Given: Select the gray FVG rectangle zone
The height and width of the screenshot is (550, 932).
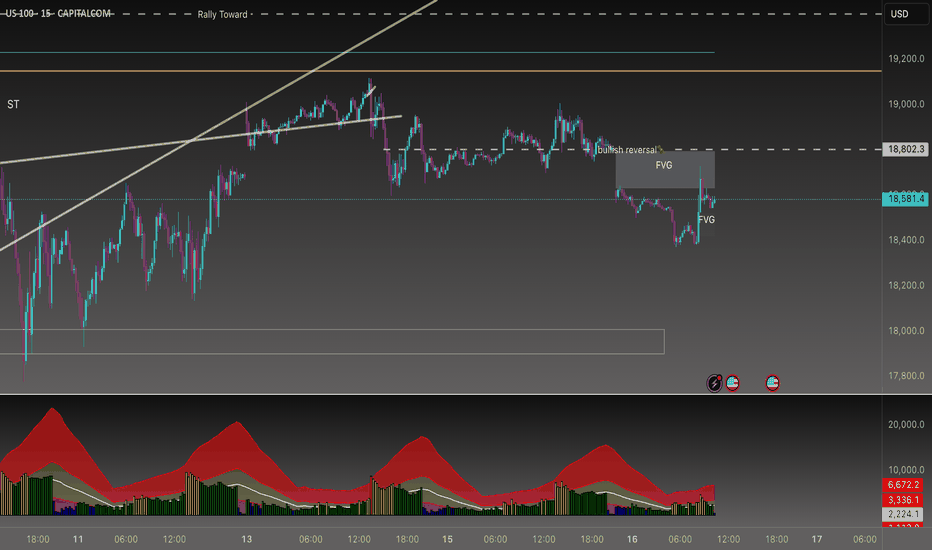Looking at the screenshot, I should coord(665,170).
